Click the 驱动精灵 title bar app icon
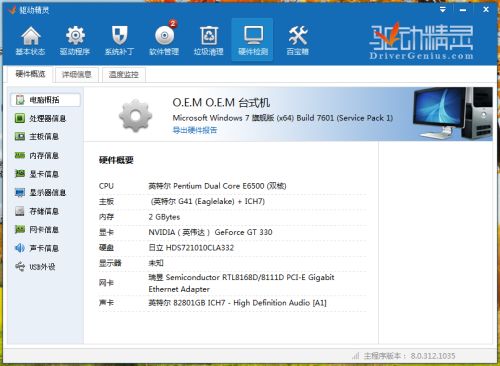 pos(12,10)
